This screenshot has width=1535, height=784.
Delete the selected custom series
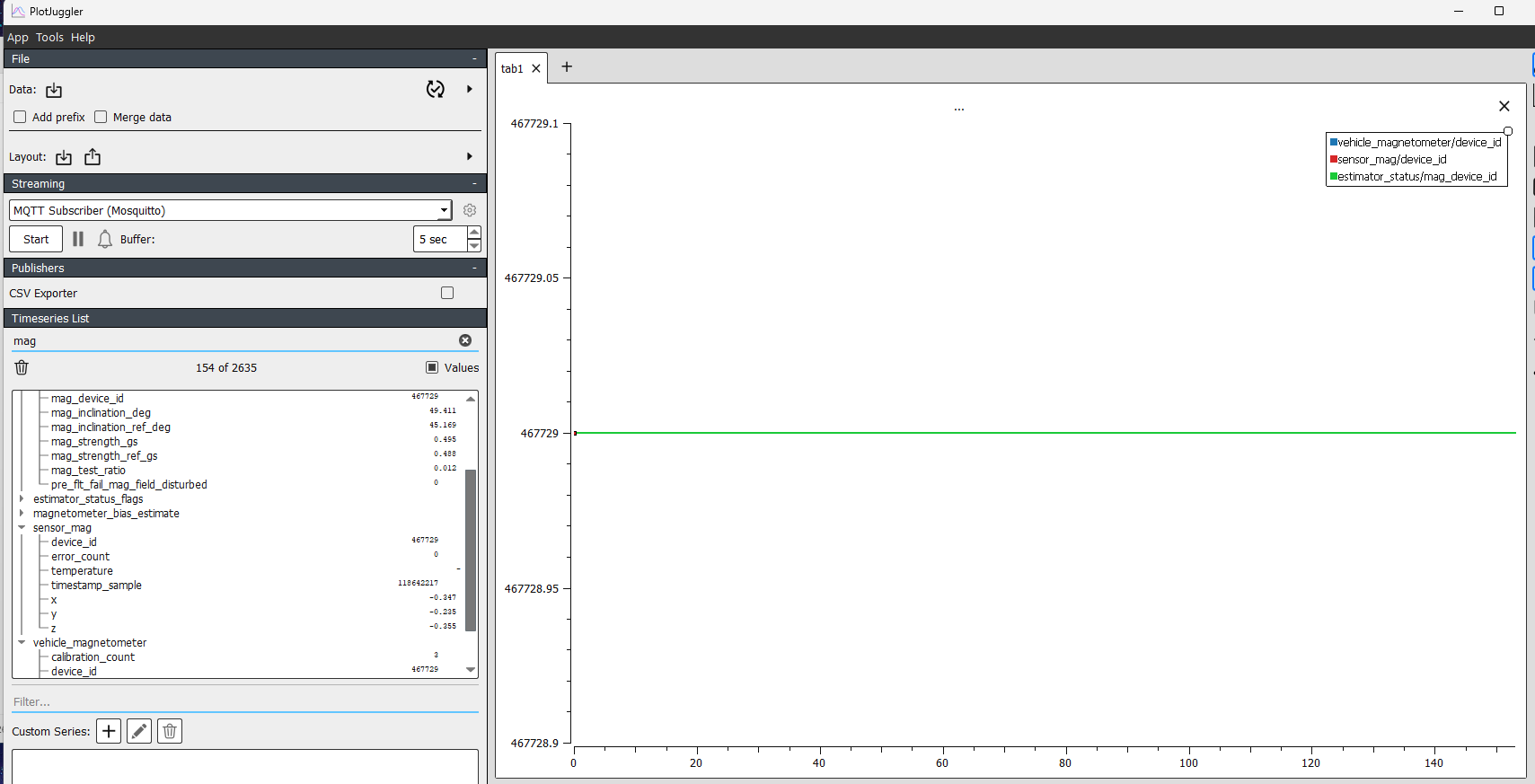pos(170,731)
